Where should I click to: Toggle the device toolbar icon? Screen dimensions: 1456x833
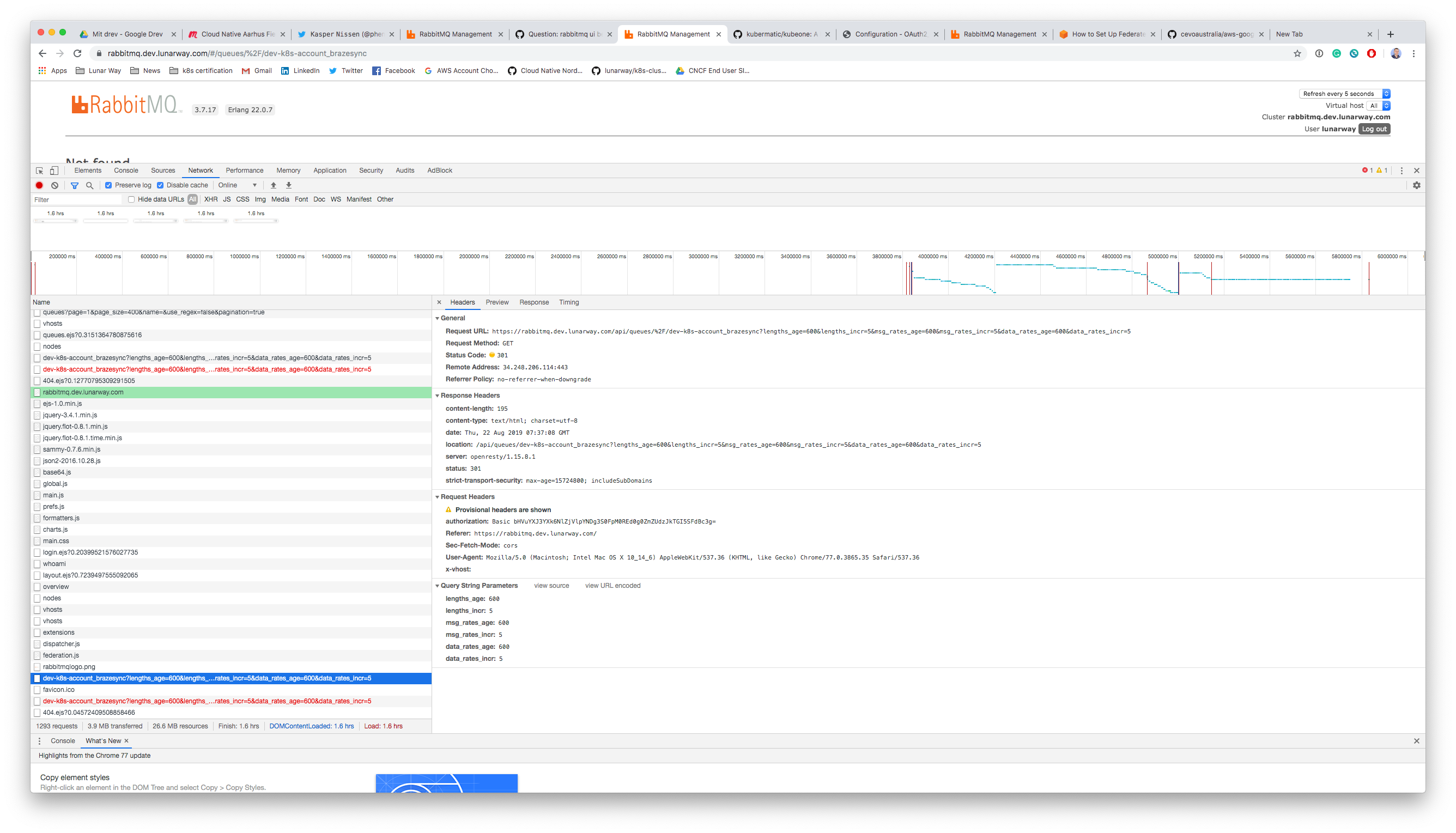click(54, 171)
